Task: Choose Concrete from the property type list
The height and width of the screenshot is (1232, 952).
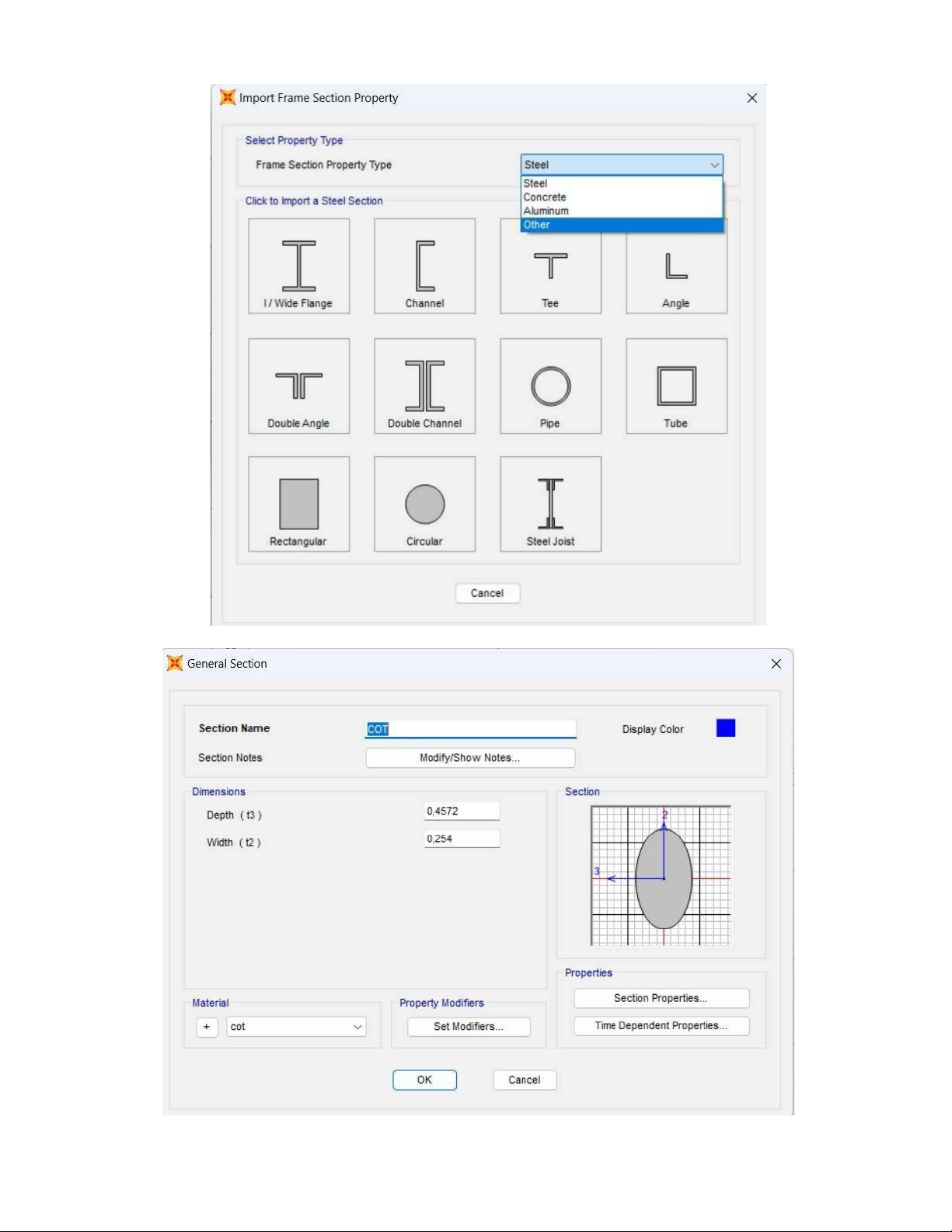Action: (x=545, y=197)
